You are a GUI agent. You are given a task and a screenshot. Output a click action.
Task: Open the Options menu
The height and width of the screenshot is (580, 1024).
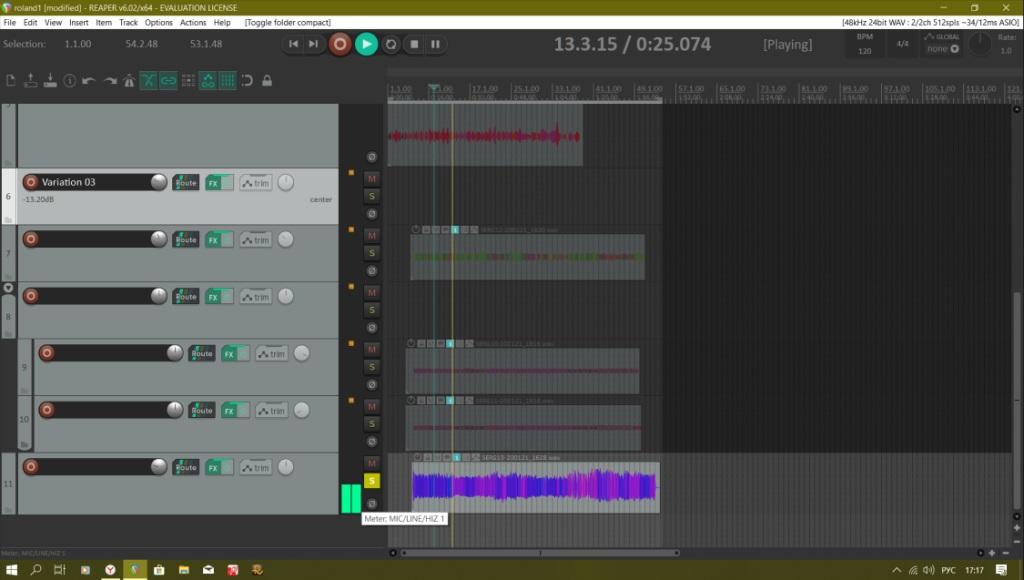point(159,22)
